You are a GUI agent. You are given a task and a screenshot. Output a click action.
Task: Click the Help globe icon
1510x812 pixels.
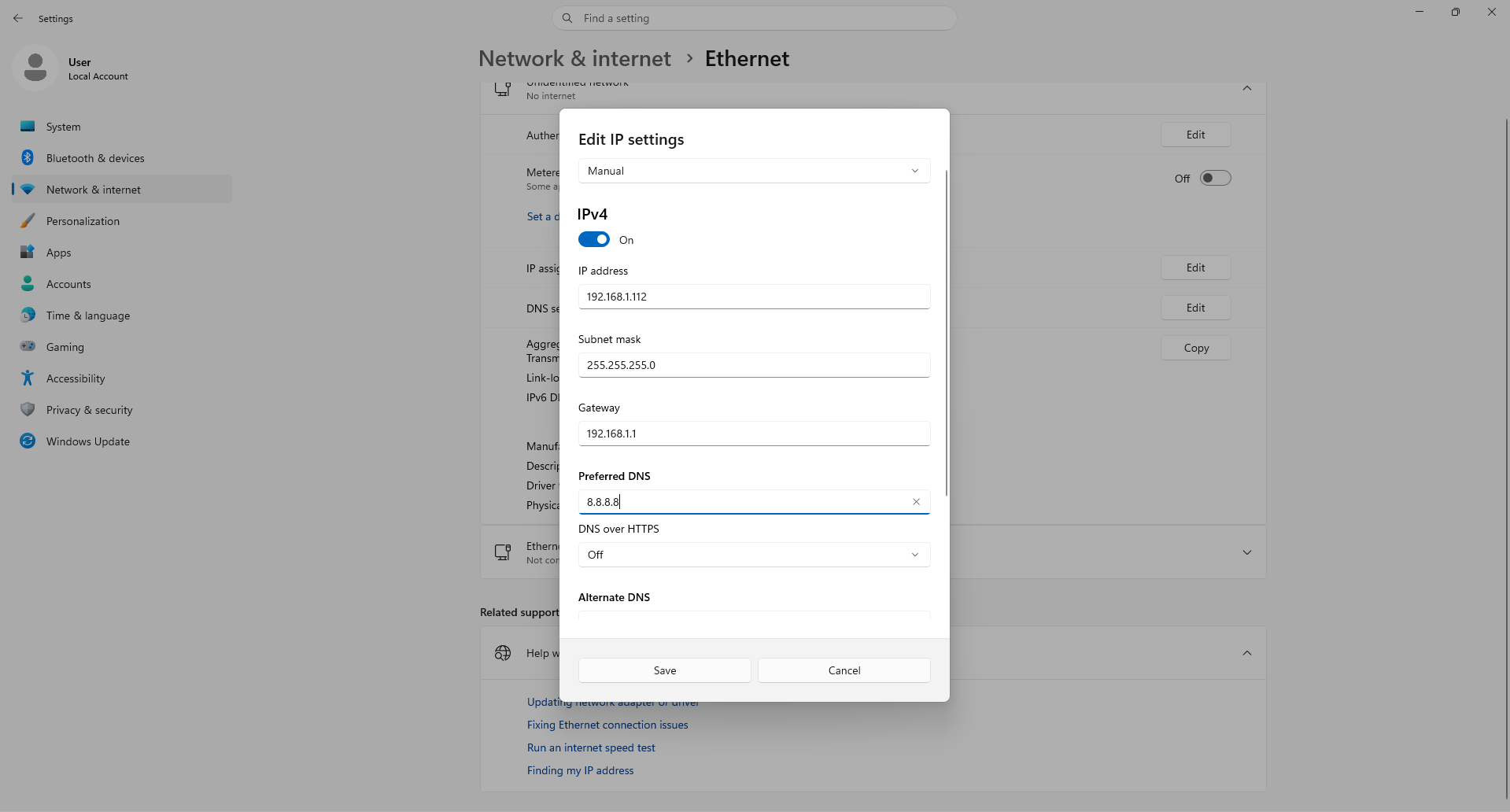[503, 653]
